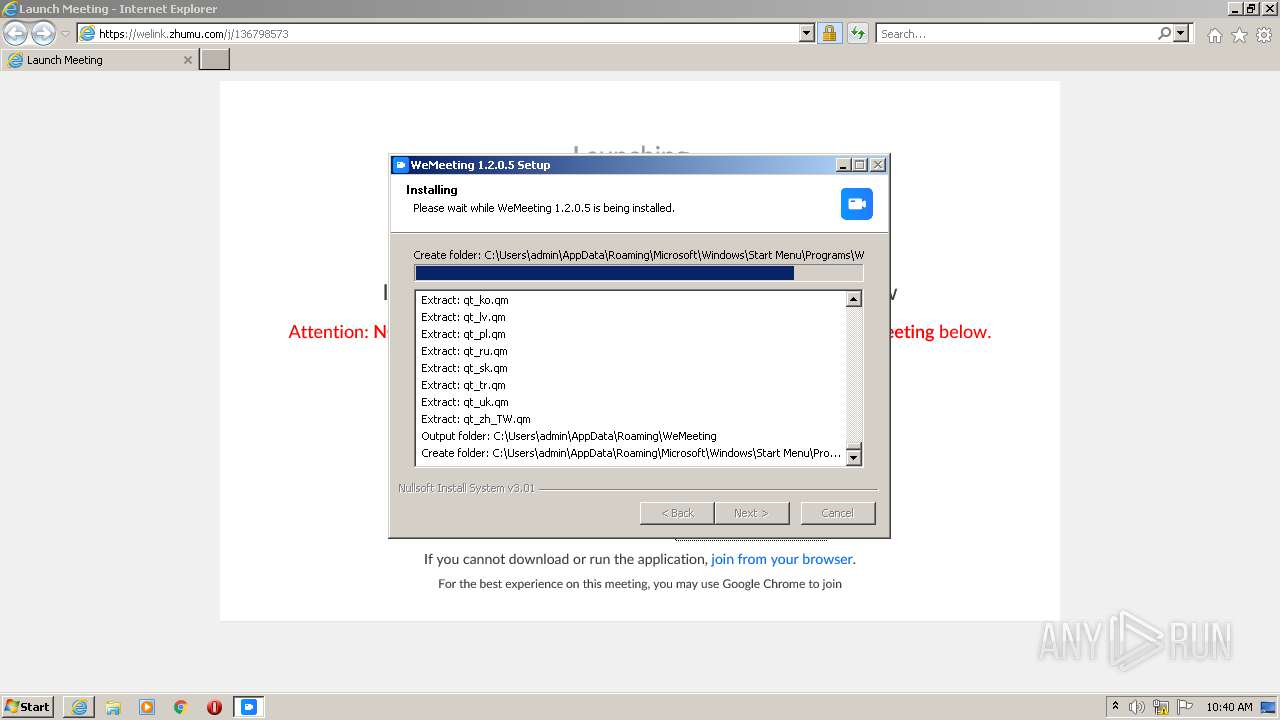Open the search provider dropdown arrow
The width and height of the screenshot is (1280, 720).
tap(1181, 33)
